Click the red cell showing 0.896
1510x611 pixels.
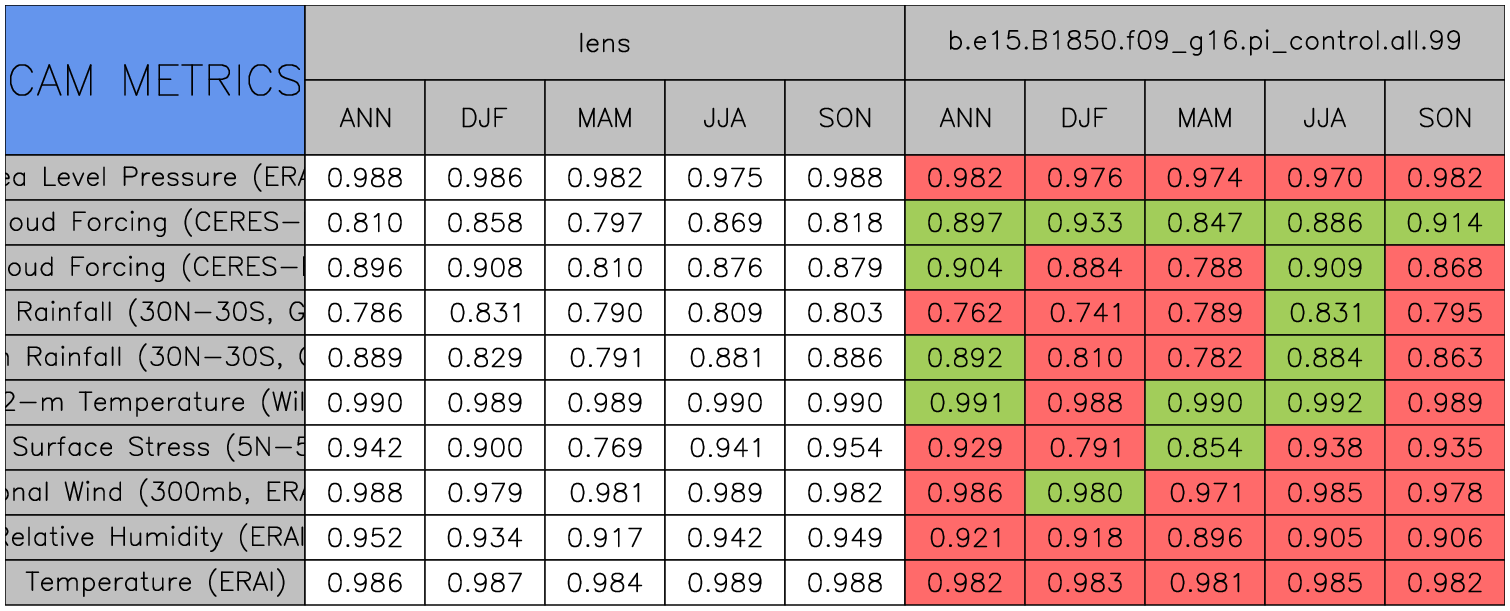pos(1204,538)
